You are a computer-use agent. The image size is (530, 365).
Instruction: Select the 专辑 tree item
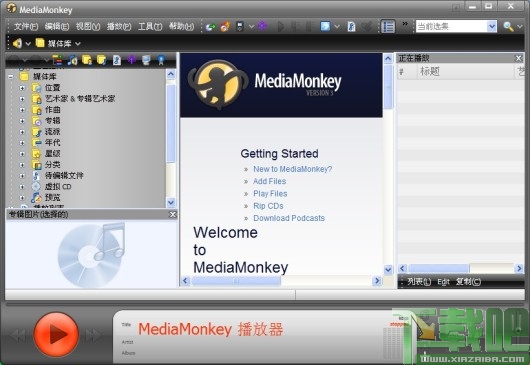click(53, 121)
